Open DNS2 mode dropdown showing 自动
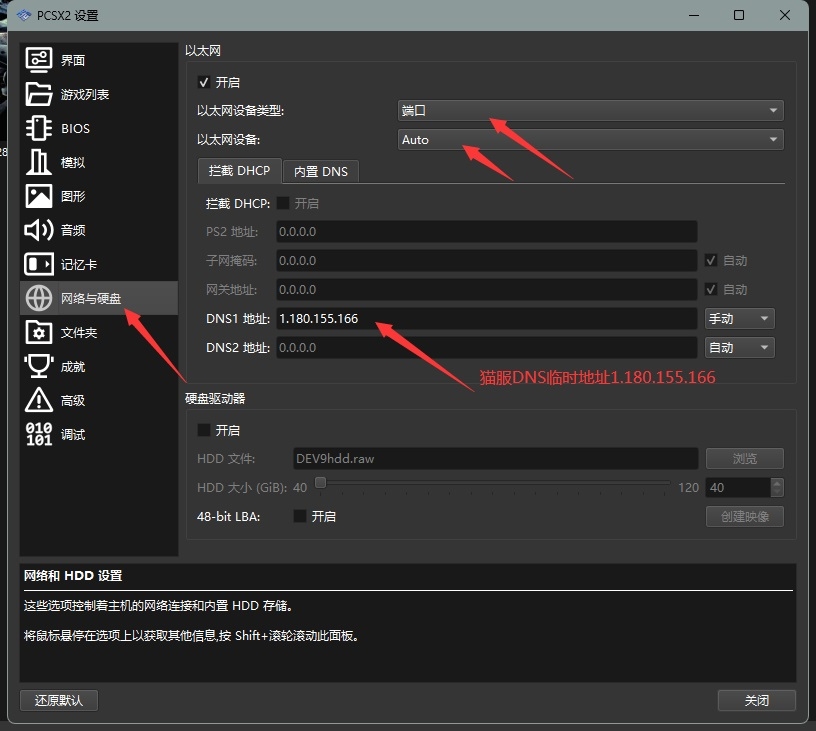Viewport: 816px width, 731px height. [740, 348]
